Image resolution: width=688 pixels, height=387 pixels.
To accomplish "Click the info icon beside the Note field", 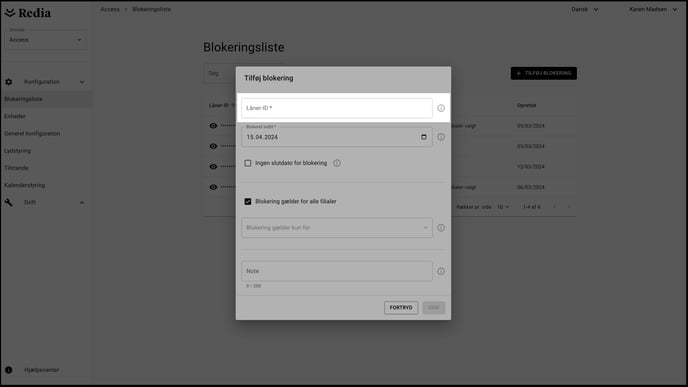I will (441, 271).
